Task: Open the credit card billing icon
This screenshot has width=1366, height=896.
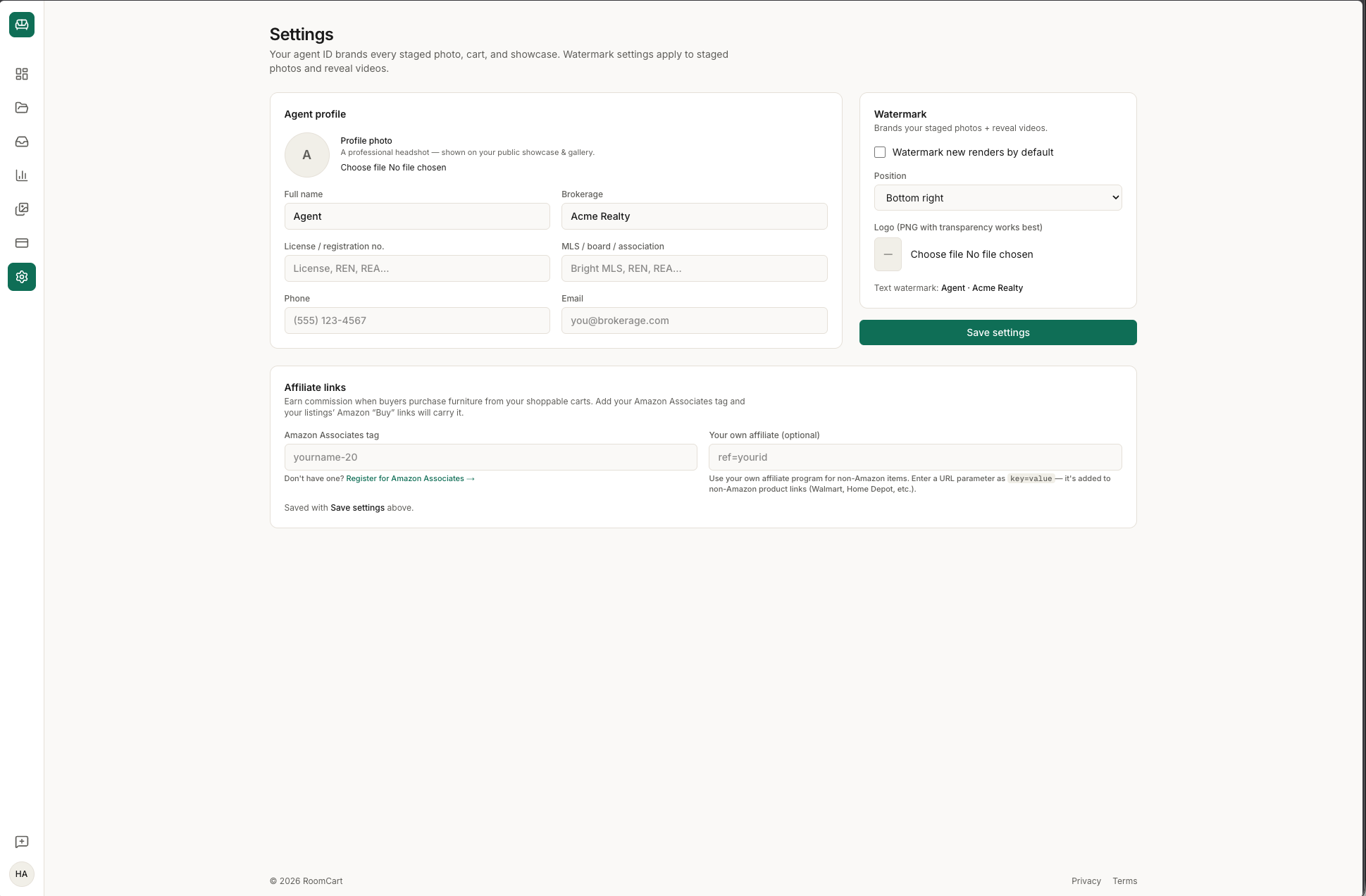Action: click(22, 243)
